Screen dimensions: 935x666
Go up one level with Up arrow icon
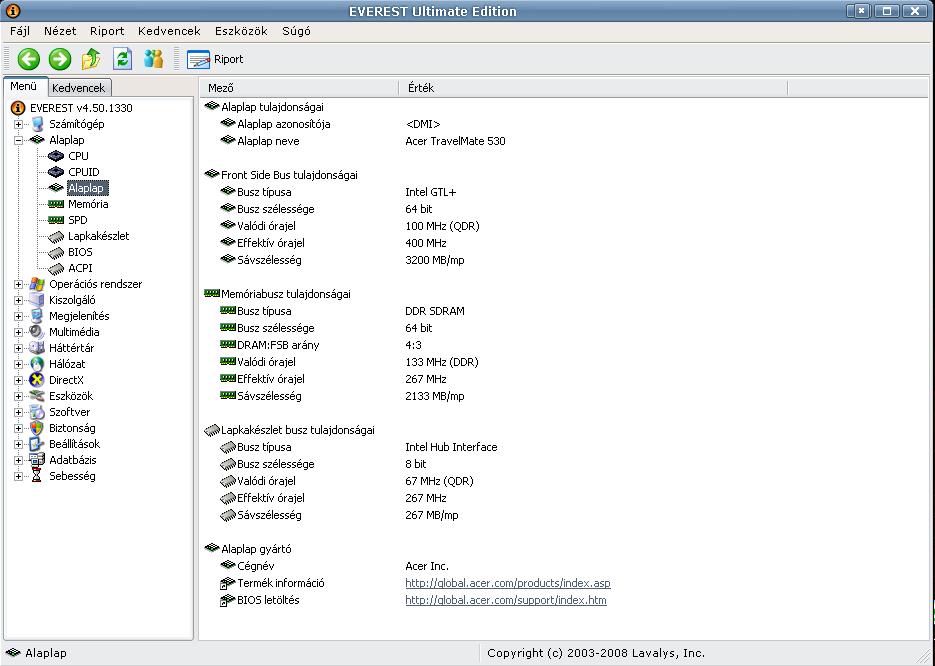tap(91, 59)
